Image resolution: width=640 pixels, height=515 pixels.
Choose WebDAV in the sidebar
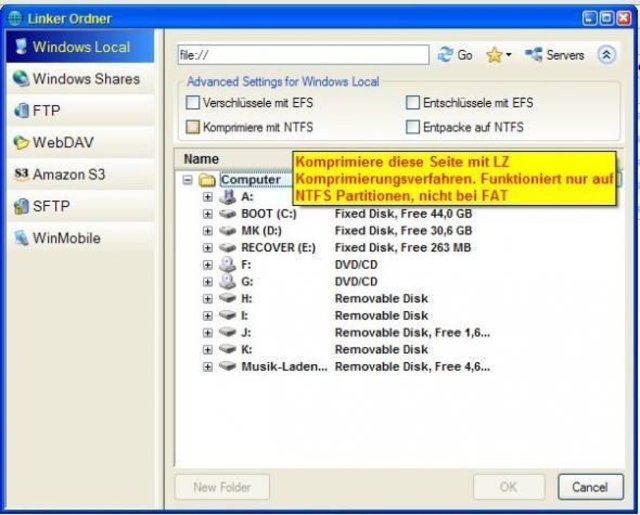point(80,142)
